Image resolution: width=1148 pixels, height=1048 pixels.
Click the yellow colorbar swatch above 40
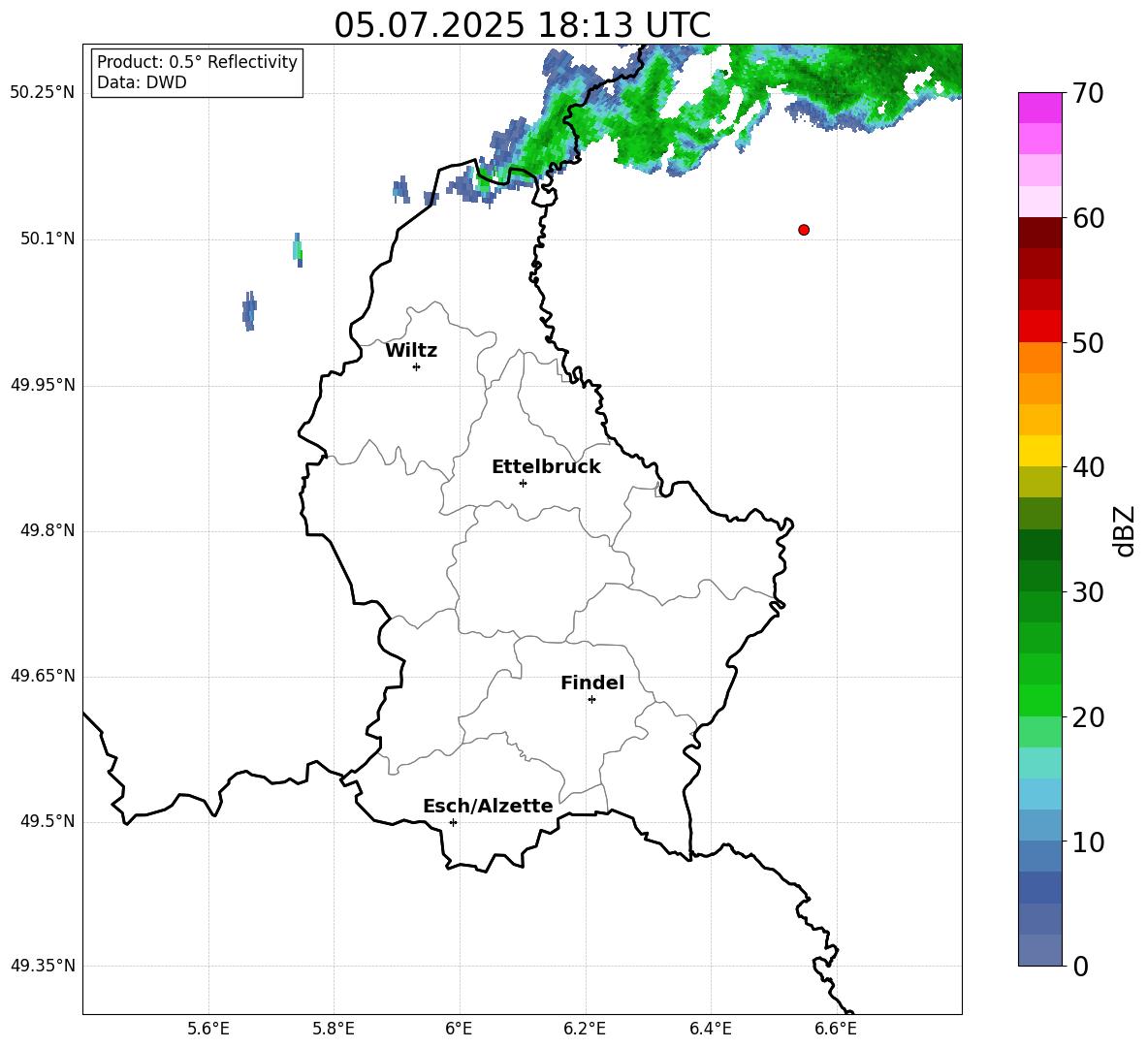pos(1039,451)
